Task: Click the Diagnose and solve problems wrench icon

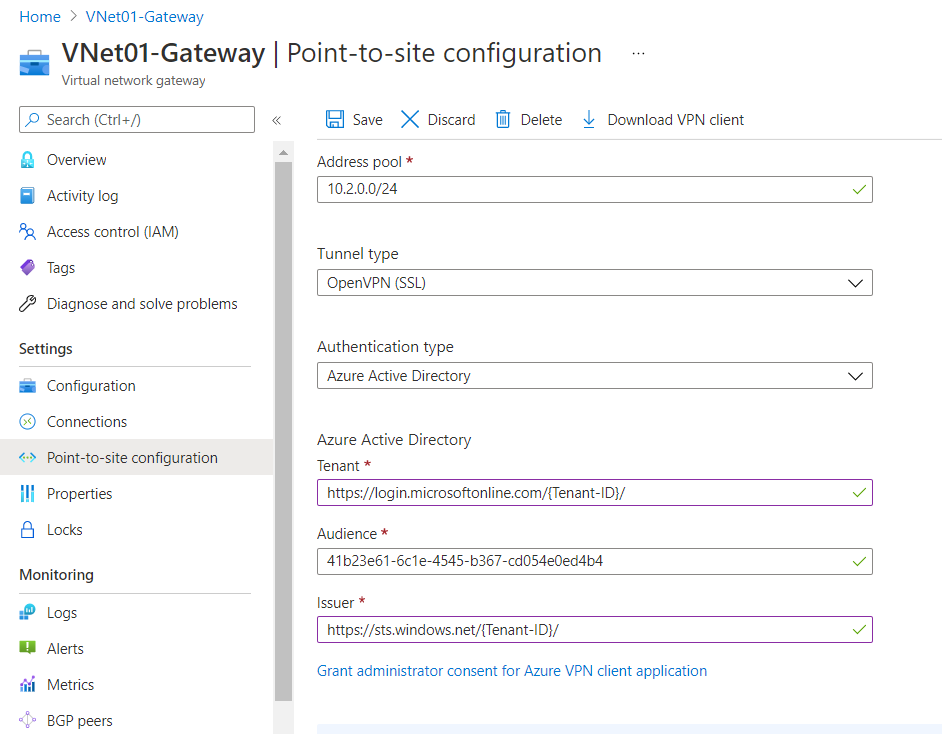Action: 28,304
